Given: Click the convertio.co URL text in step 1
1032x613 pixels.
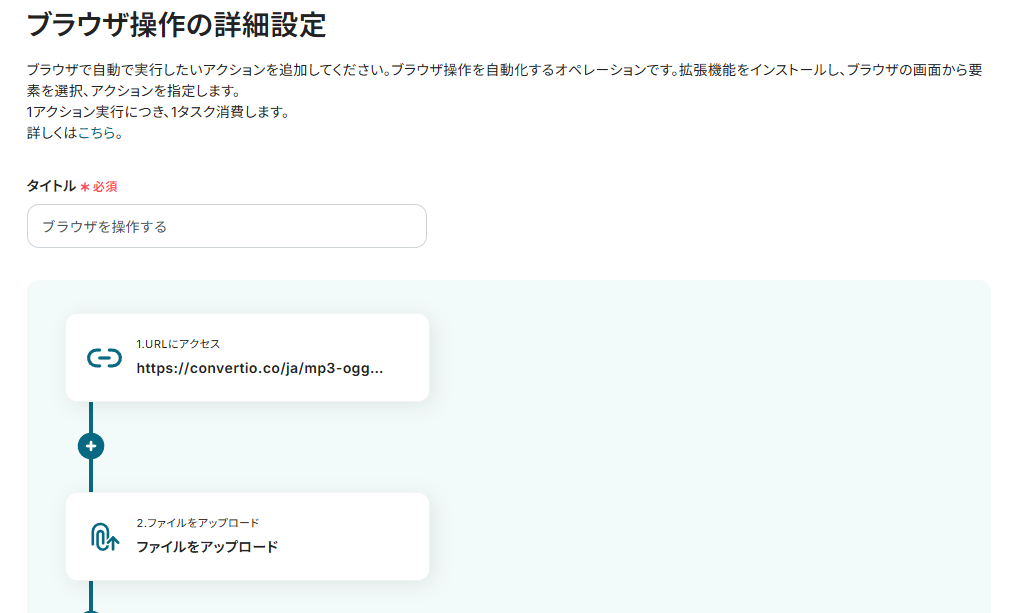Looking at the screenshot, I should tap(260, 367).
